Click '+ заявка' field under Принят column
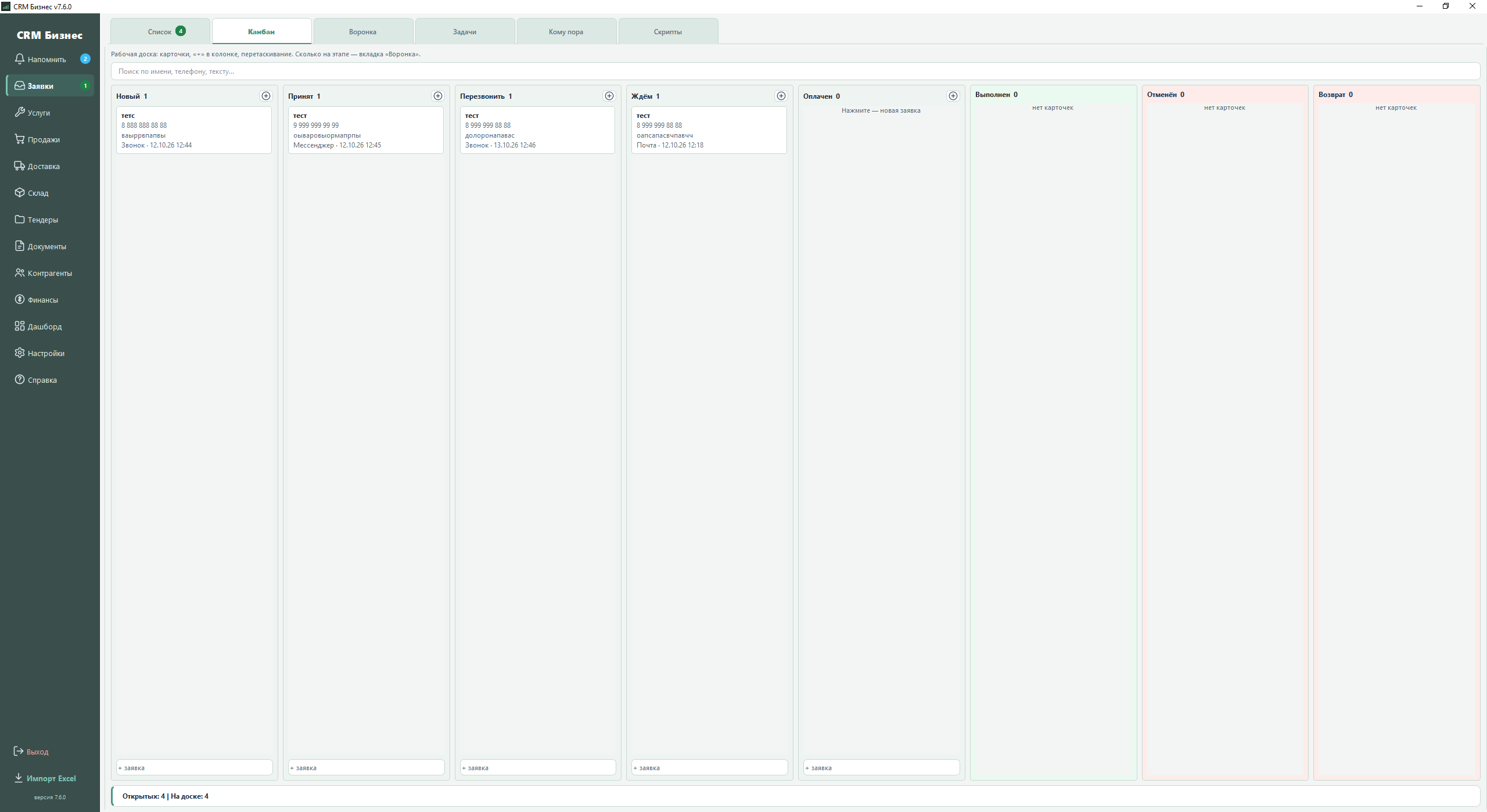 click(x=367, y=767)
